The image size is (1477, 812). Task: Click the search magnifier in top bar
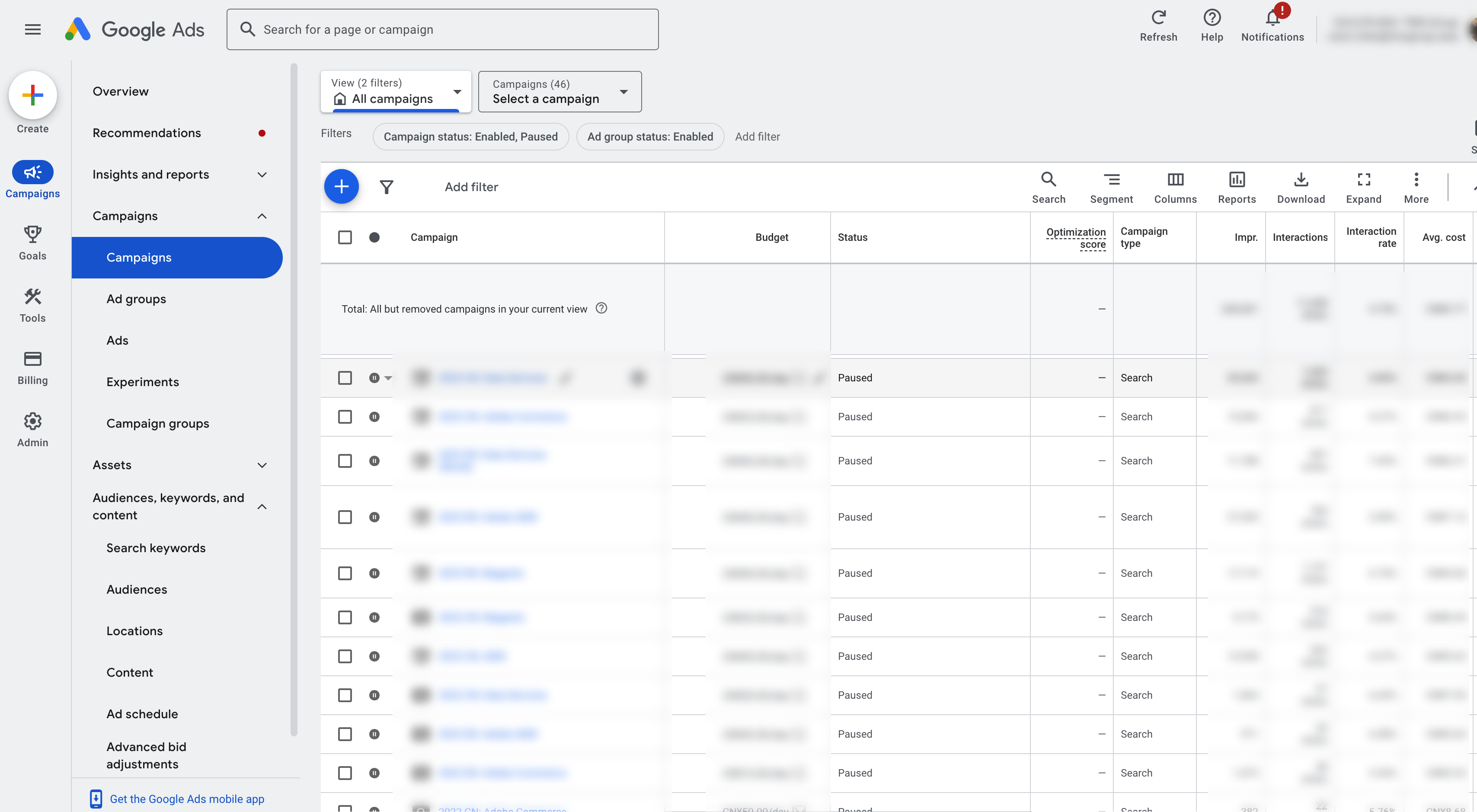pyautogui.click(x=247, y=29)
